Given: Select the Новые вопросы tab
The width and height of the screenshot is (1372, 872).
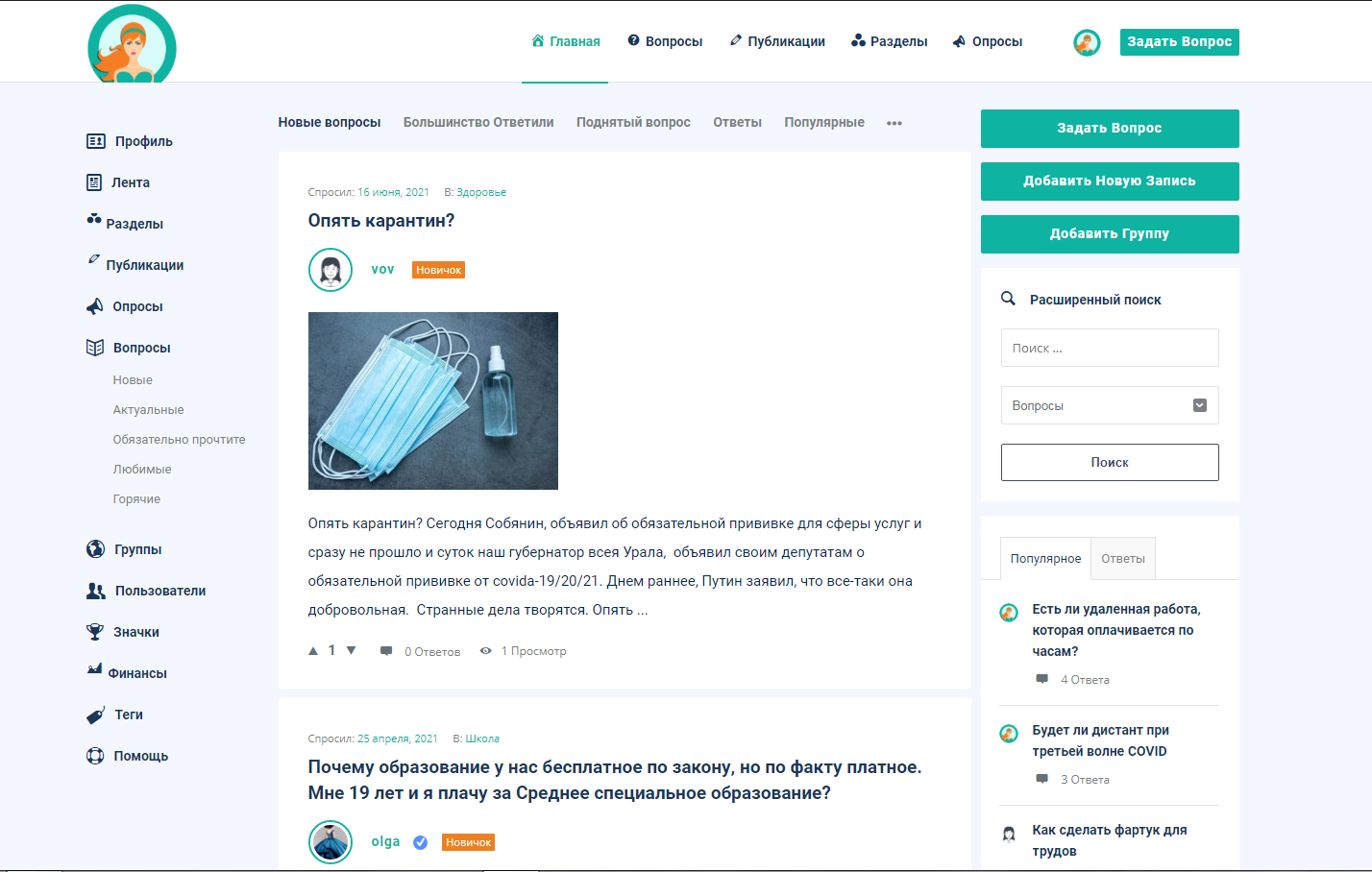Looking at the screenshot, I should (x=330, y=122).
